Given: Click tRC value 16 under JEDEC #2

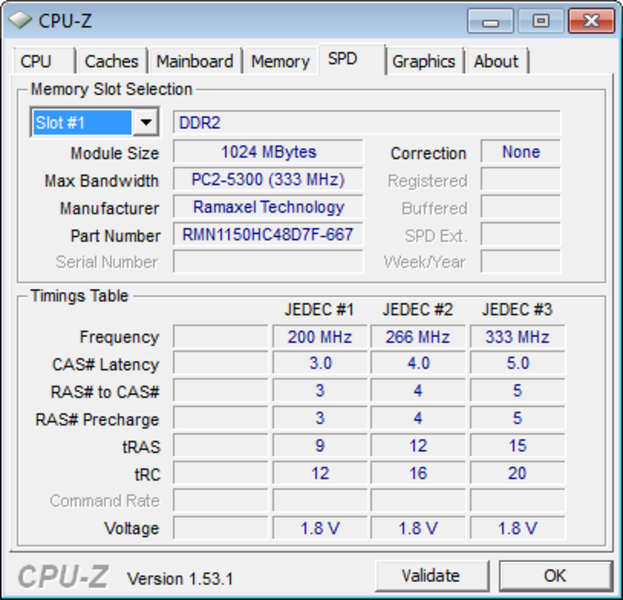Looking at the screenshot, I should click(418, 473).
